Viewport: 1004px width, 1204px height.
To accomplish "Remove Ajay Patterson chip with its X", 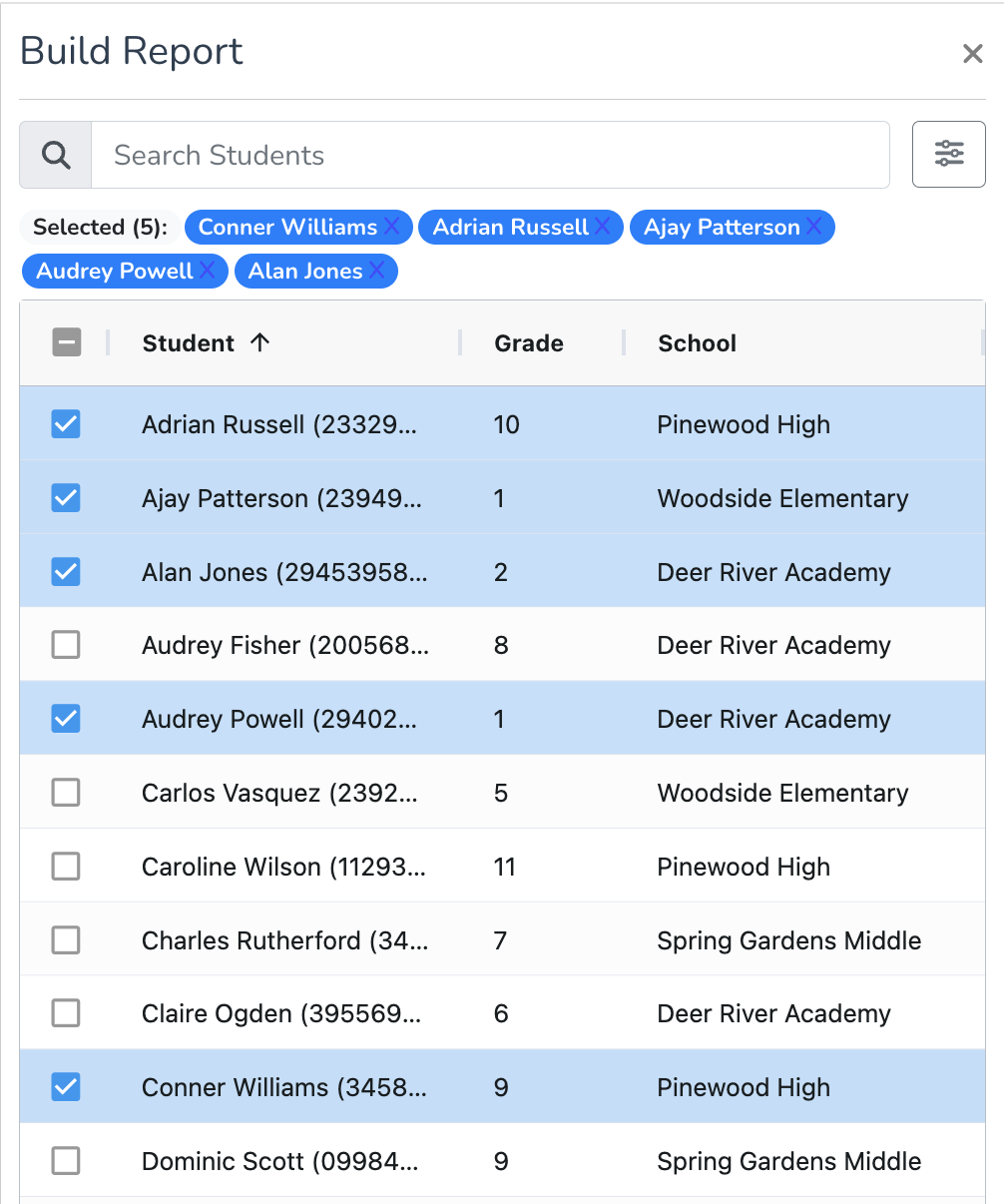I will point(814,227).
